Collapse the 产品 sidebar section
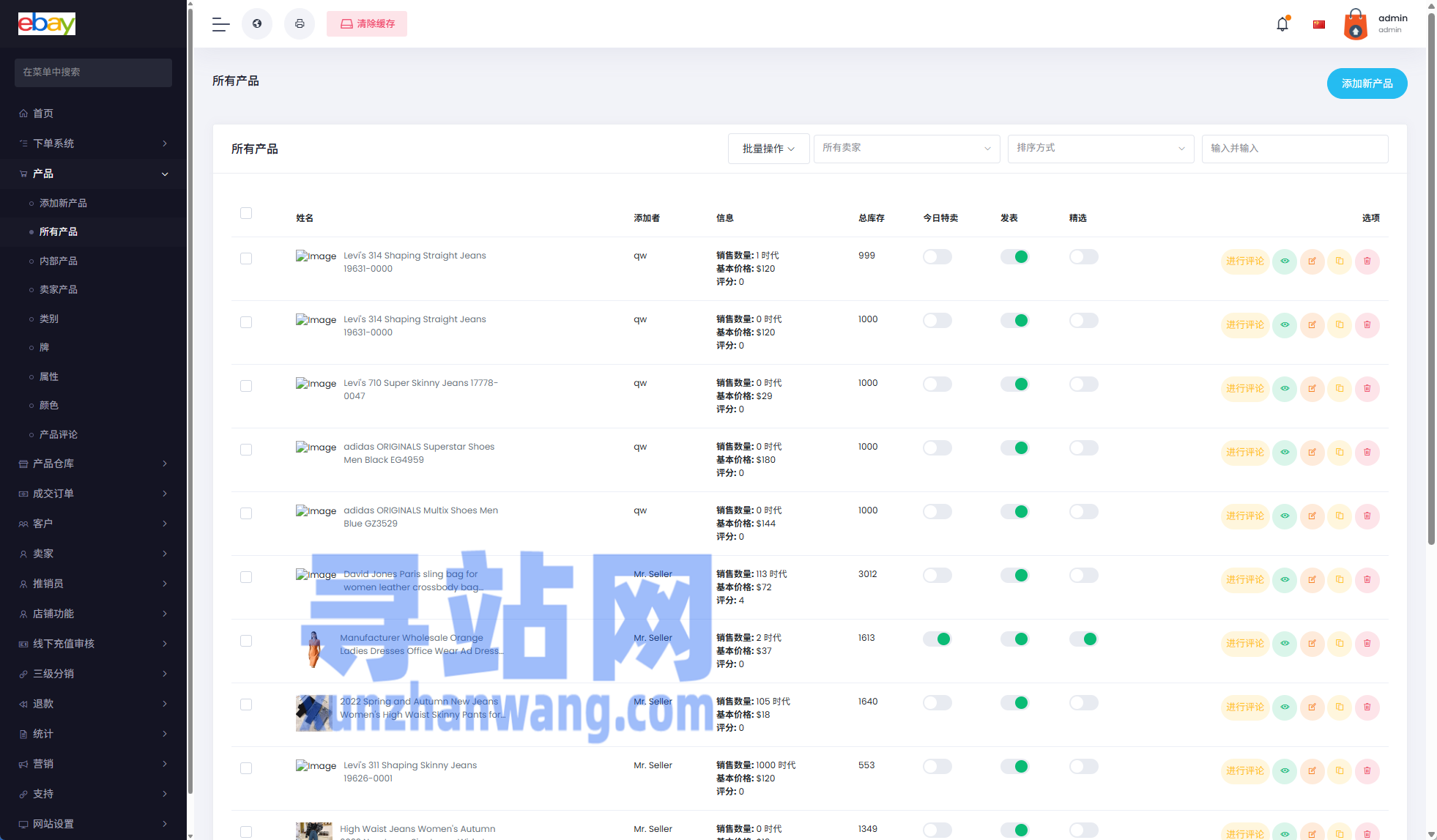 tap(93, 174)
